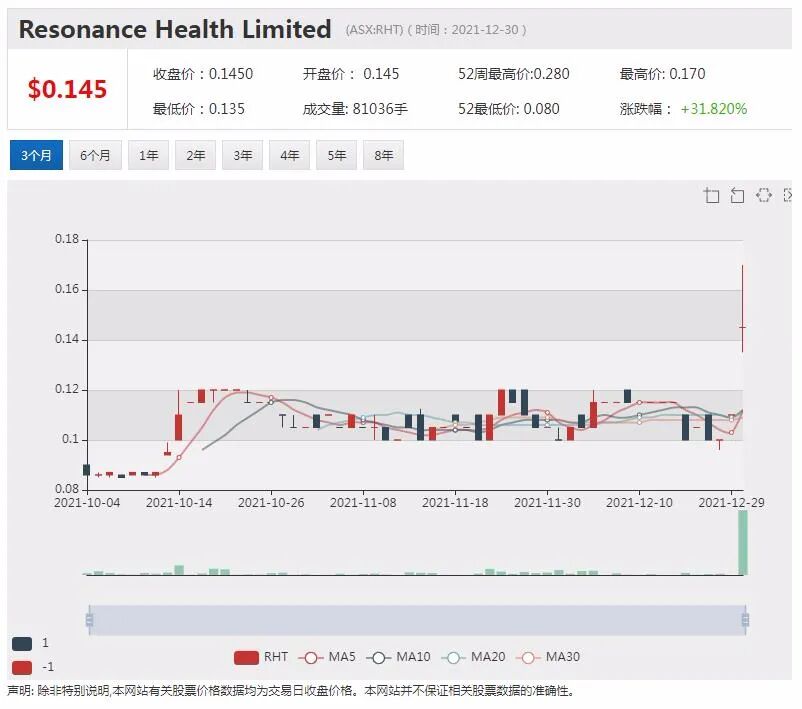Click the 0.18 y-axis label

(x=67, y=239)
